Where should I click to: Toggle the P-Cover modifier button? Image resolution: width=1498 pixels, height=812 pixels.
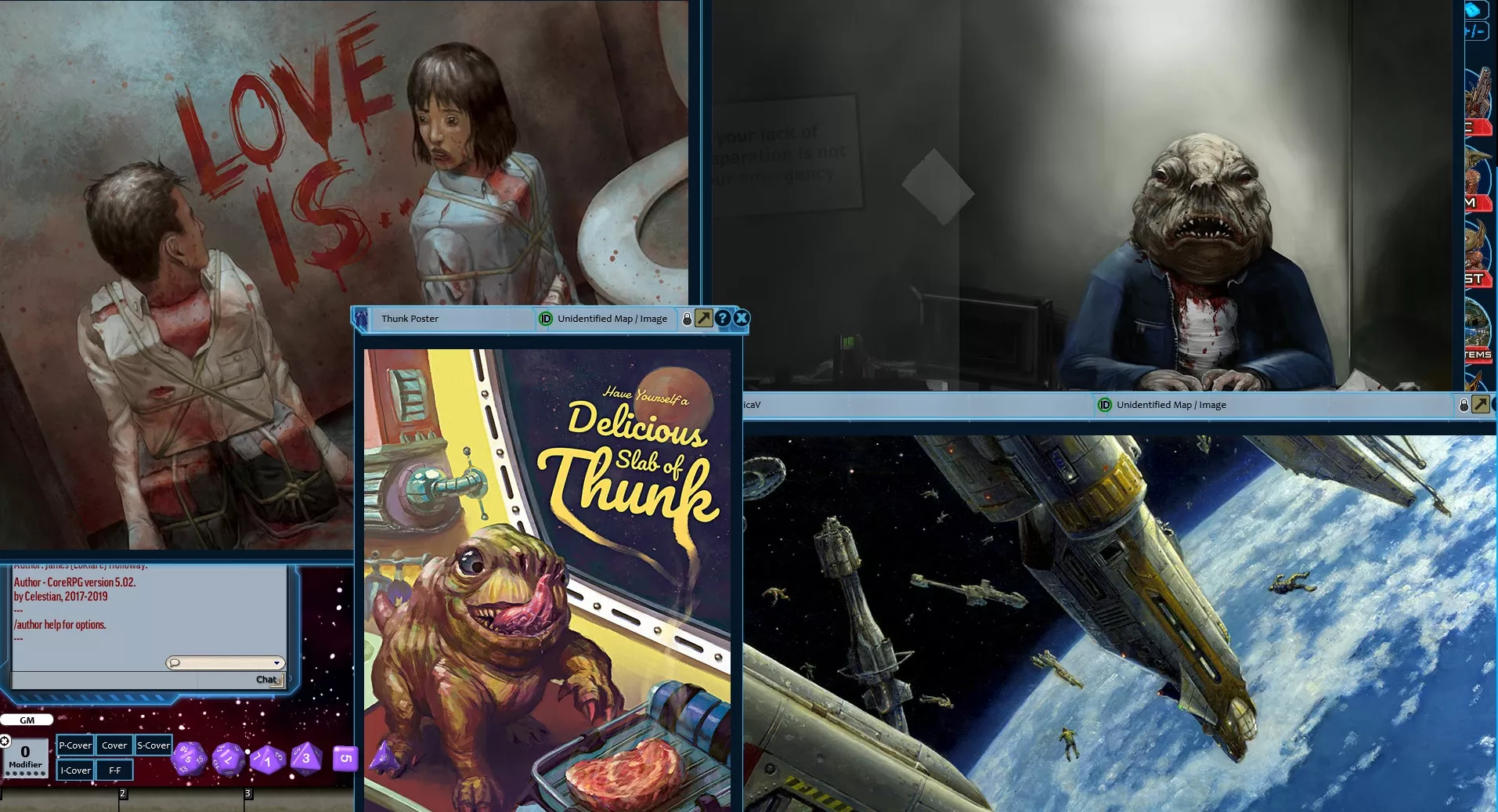(75, 745)
